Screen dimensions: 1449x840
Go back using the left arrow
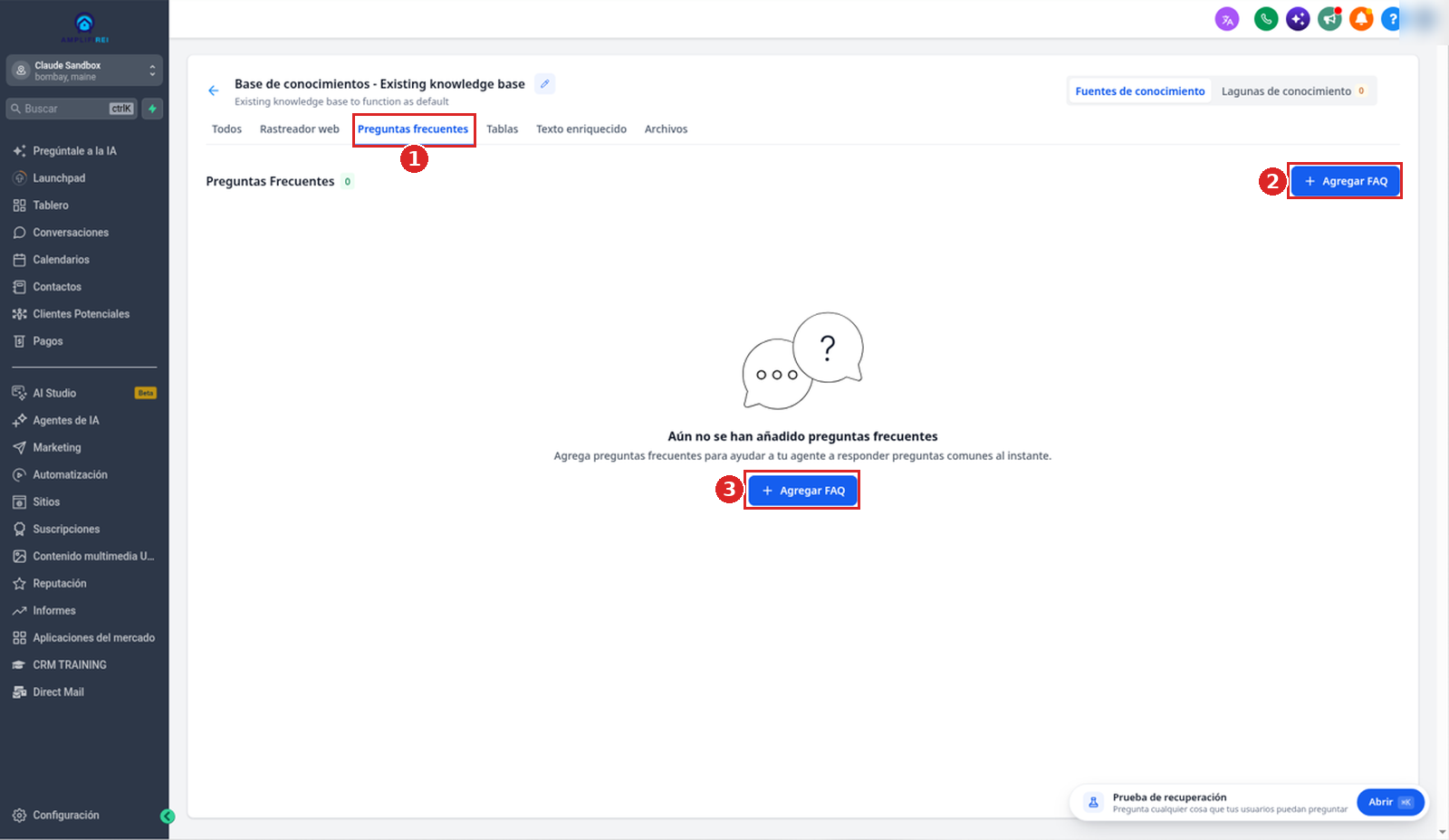[214, 91]
